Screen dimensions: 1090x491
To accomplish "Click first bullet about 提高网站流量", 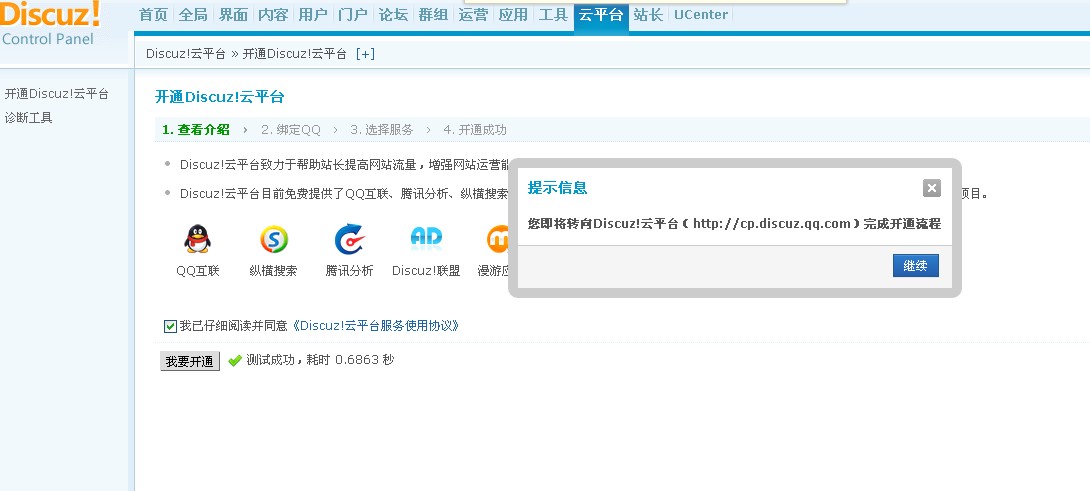I will coord(345,165).
